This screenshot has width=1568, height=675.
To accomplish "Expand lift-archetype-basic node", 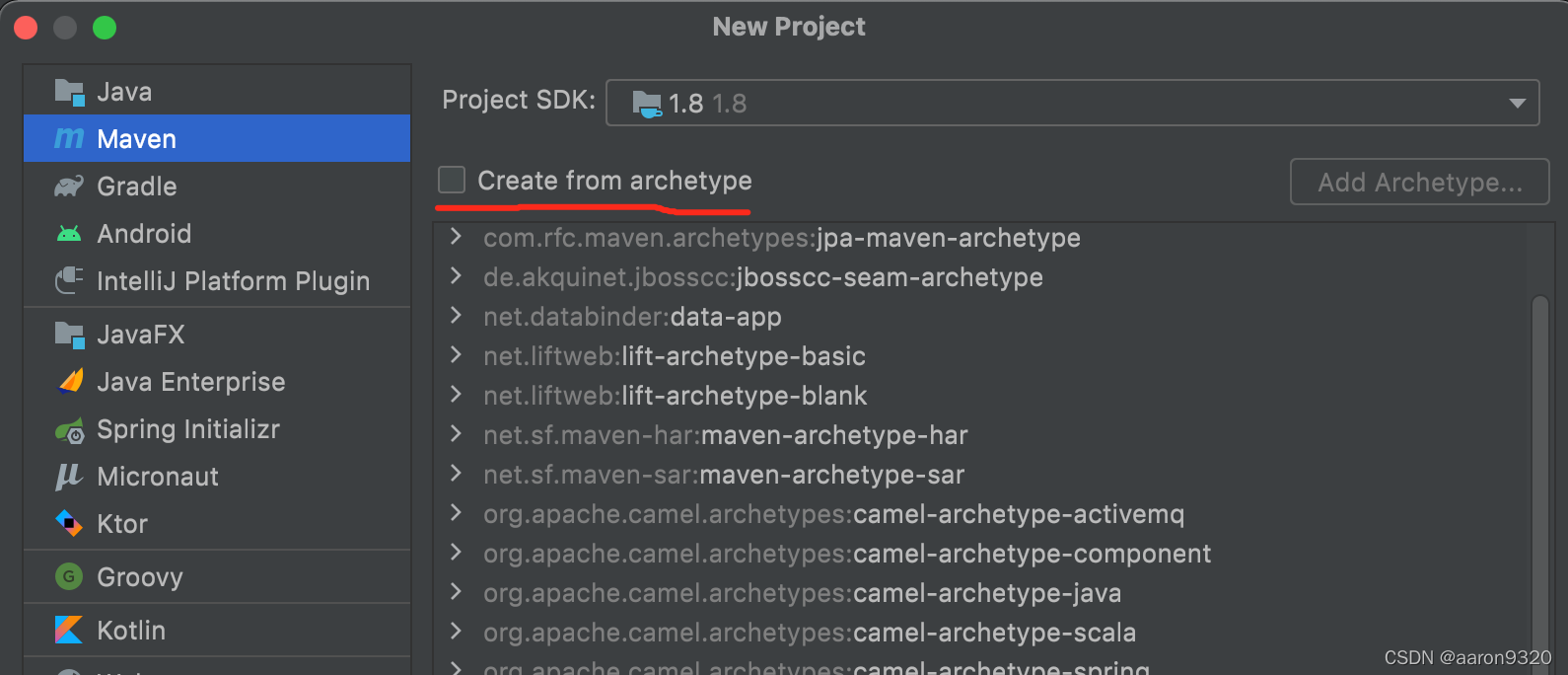I will pos(456,355).
